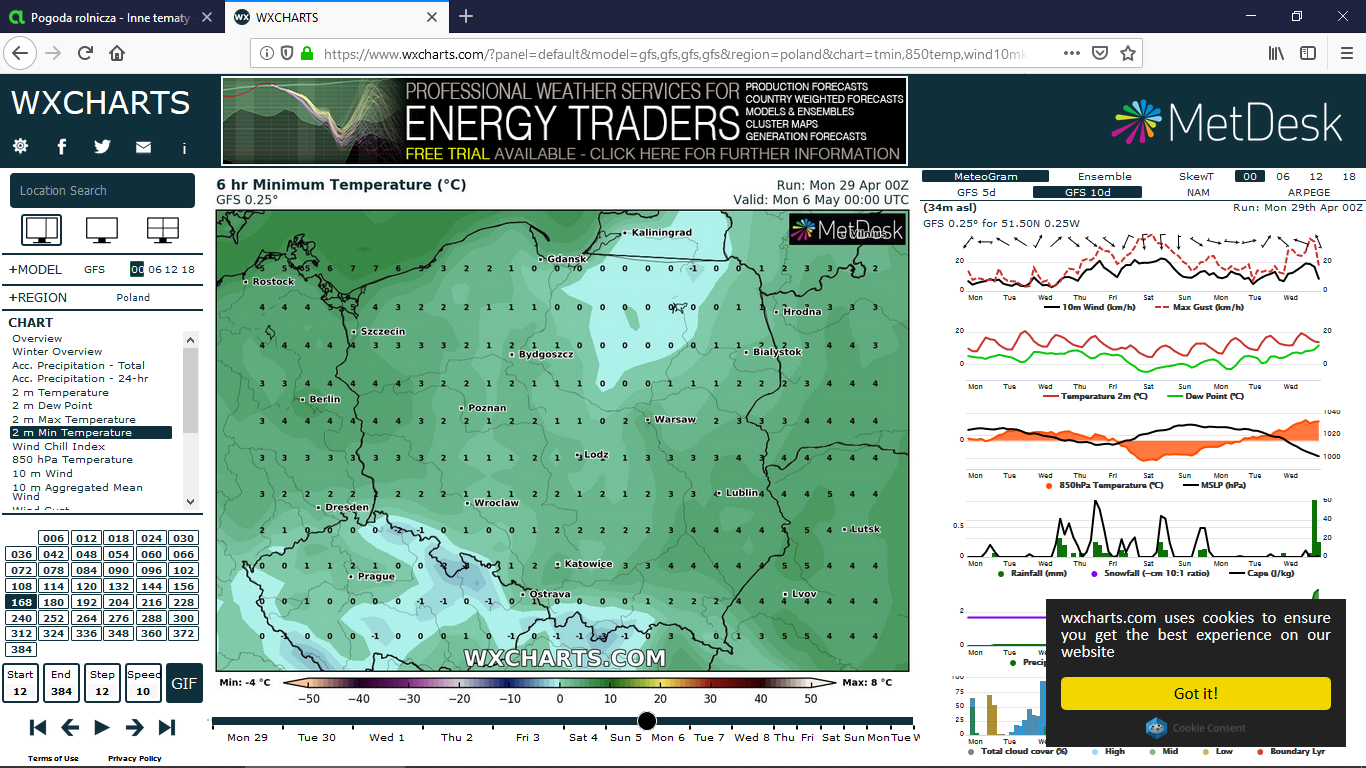Viewport: 1366px width, 768px height.
Task: Click the email envelope icon
Action: (x=143, y=147)
